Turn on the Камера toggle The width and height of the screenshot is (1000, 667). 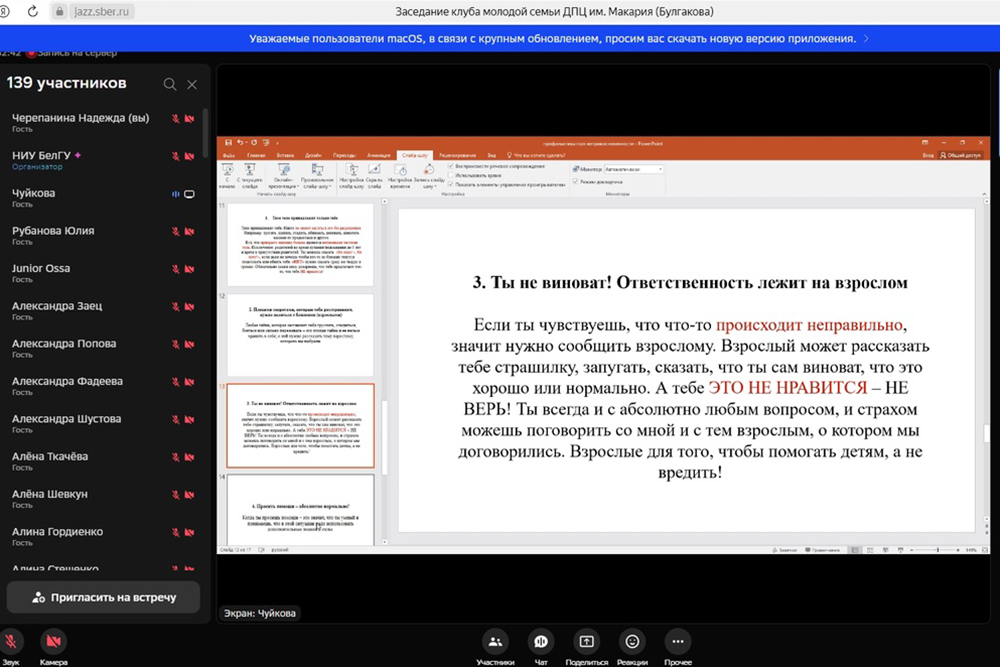pos(54,641)
